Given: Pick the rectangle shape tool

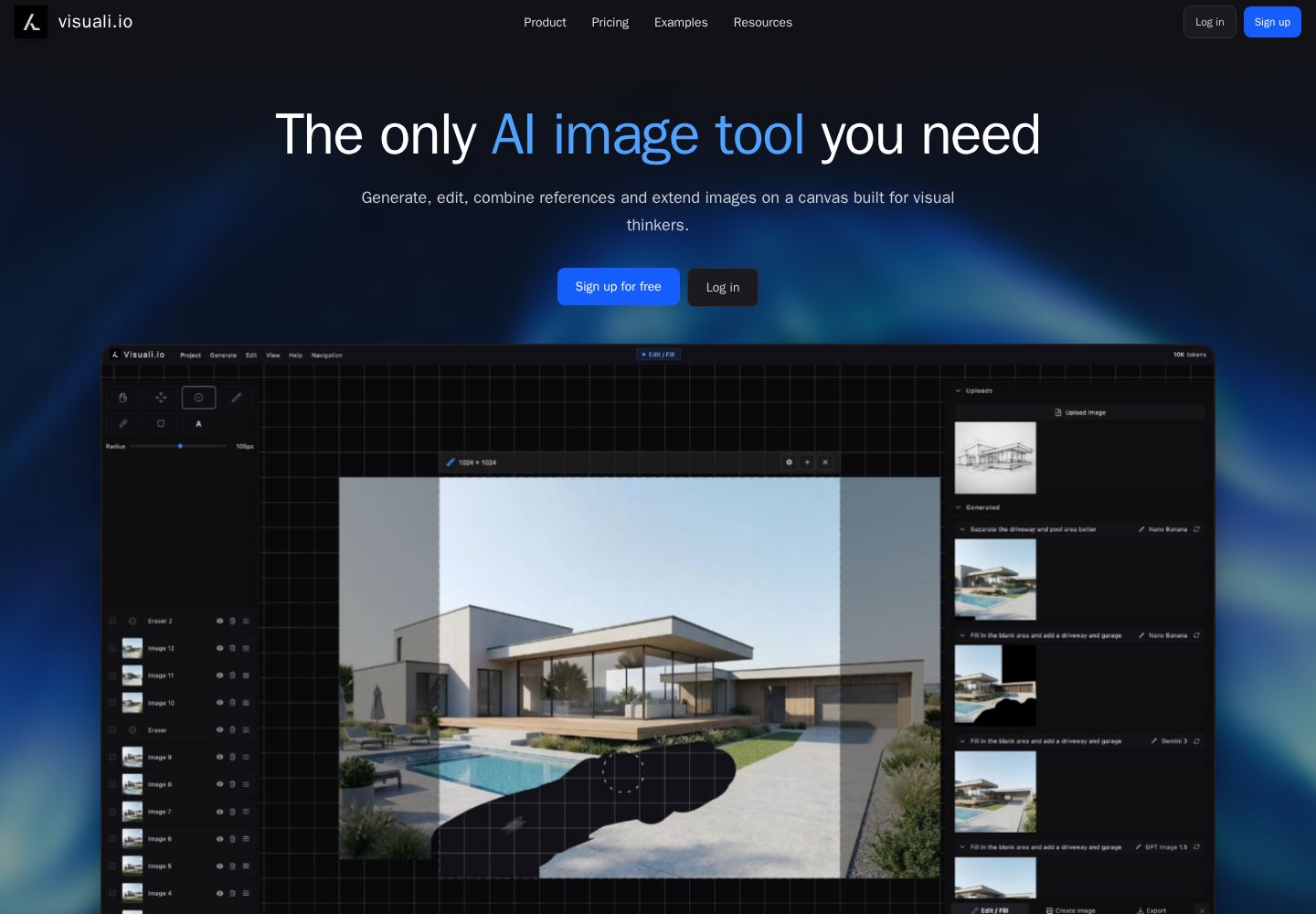Looking at the screenshot, I should [x=161, y=424].
